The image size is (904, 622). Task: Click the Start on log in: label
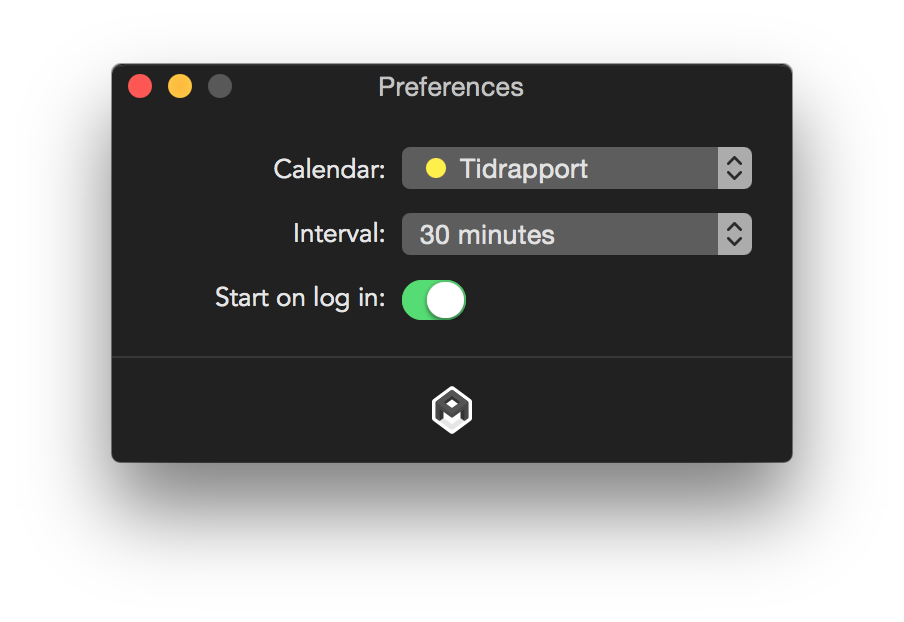click(300, 298)
